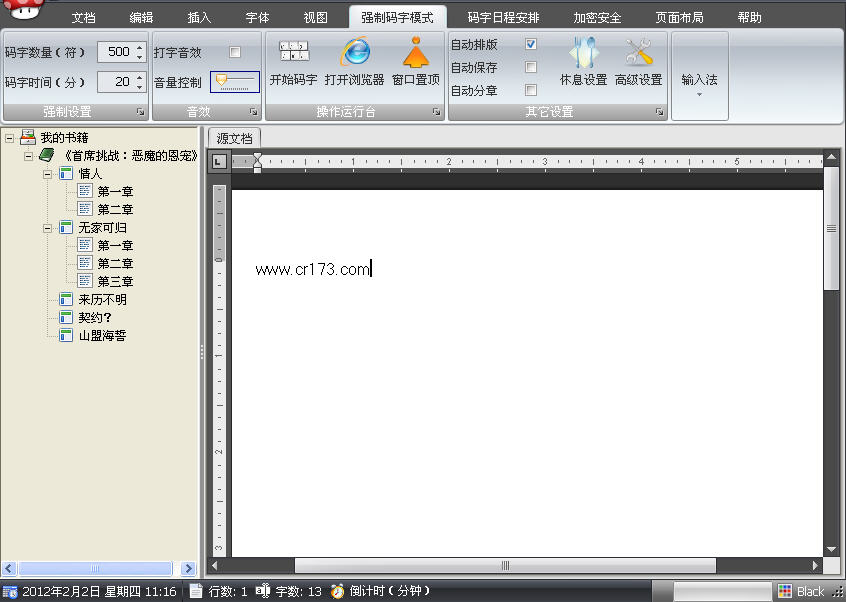Open 强制设置 group dialog launcher

(x=140, y=112)
